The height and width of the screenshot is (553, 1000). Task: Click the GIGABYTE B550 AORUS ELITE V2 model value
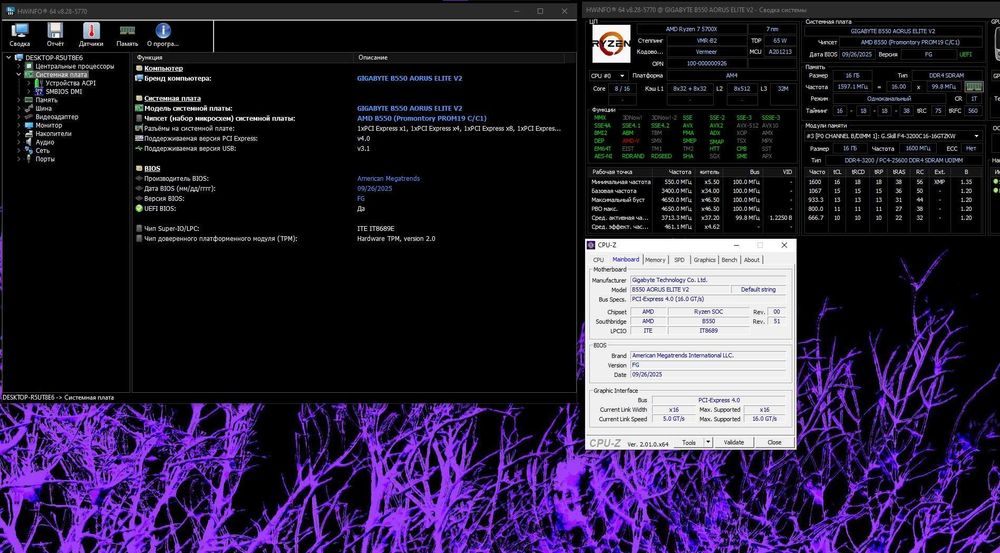click(x=409, y=108)
